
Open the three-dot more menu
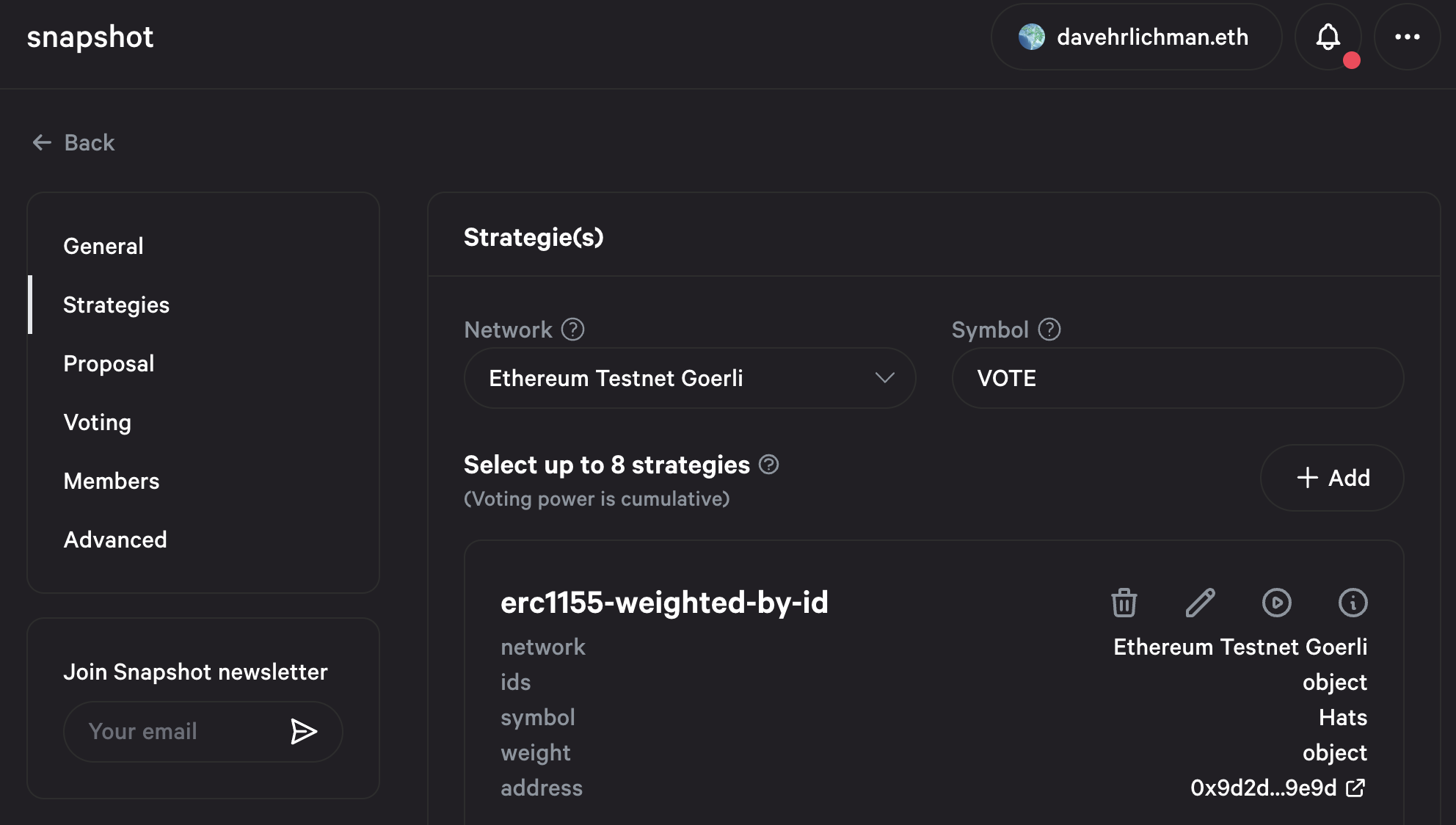[x=1407, y=37]
